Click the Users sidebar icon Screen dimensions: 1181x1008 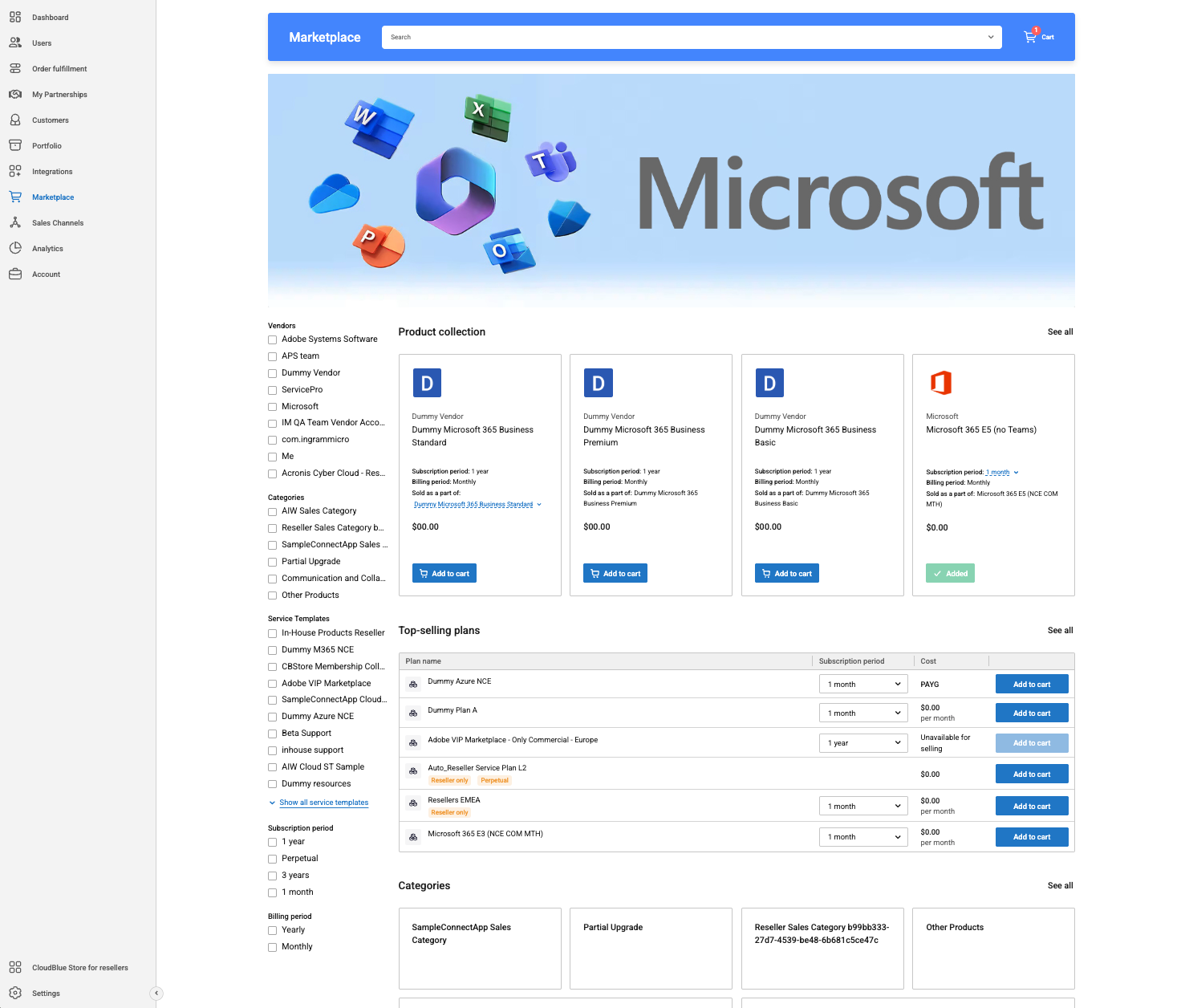[x=15, y=43]
